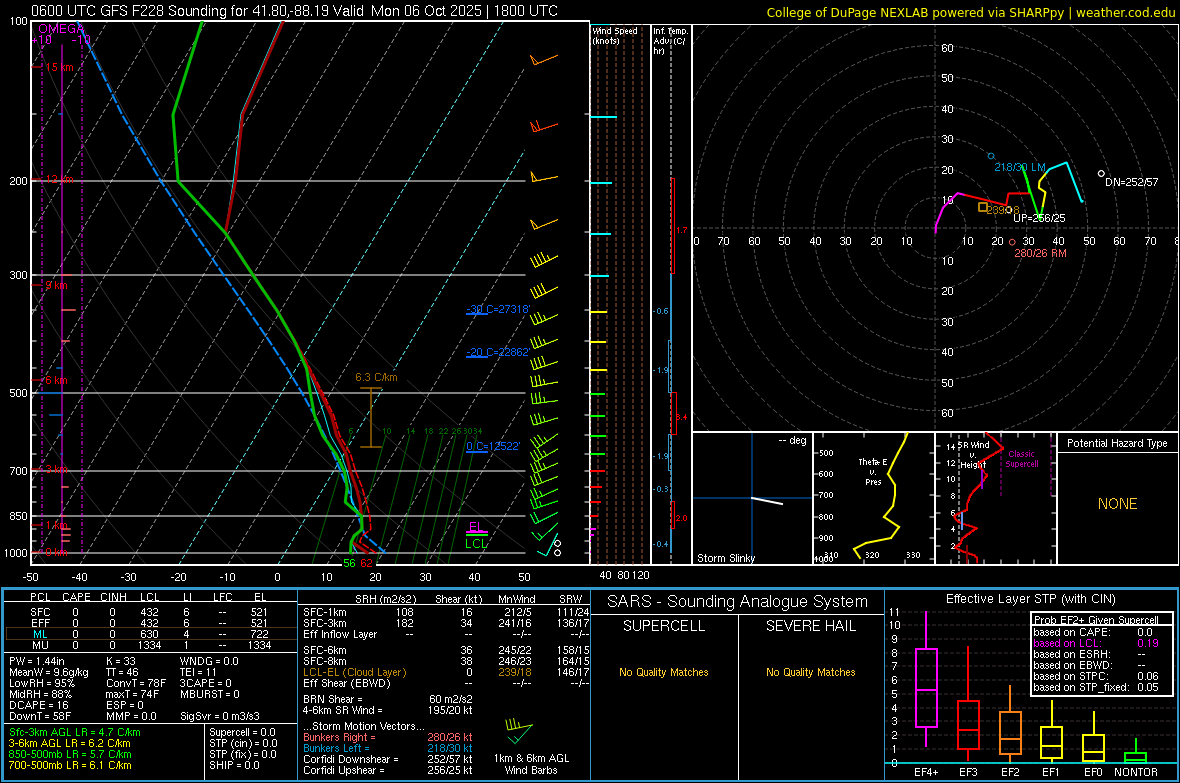Image resolution: width=1180 pixels, height=783 pixels.
Task: Click the -20 C=22862' level label
Action: pyautogui.click(x=498, y=352)
